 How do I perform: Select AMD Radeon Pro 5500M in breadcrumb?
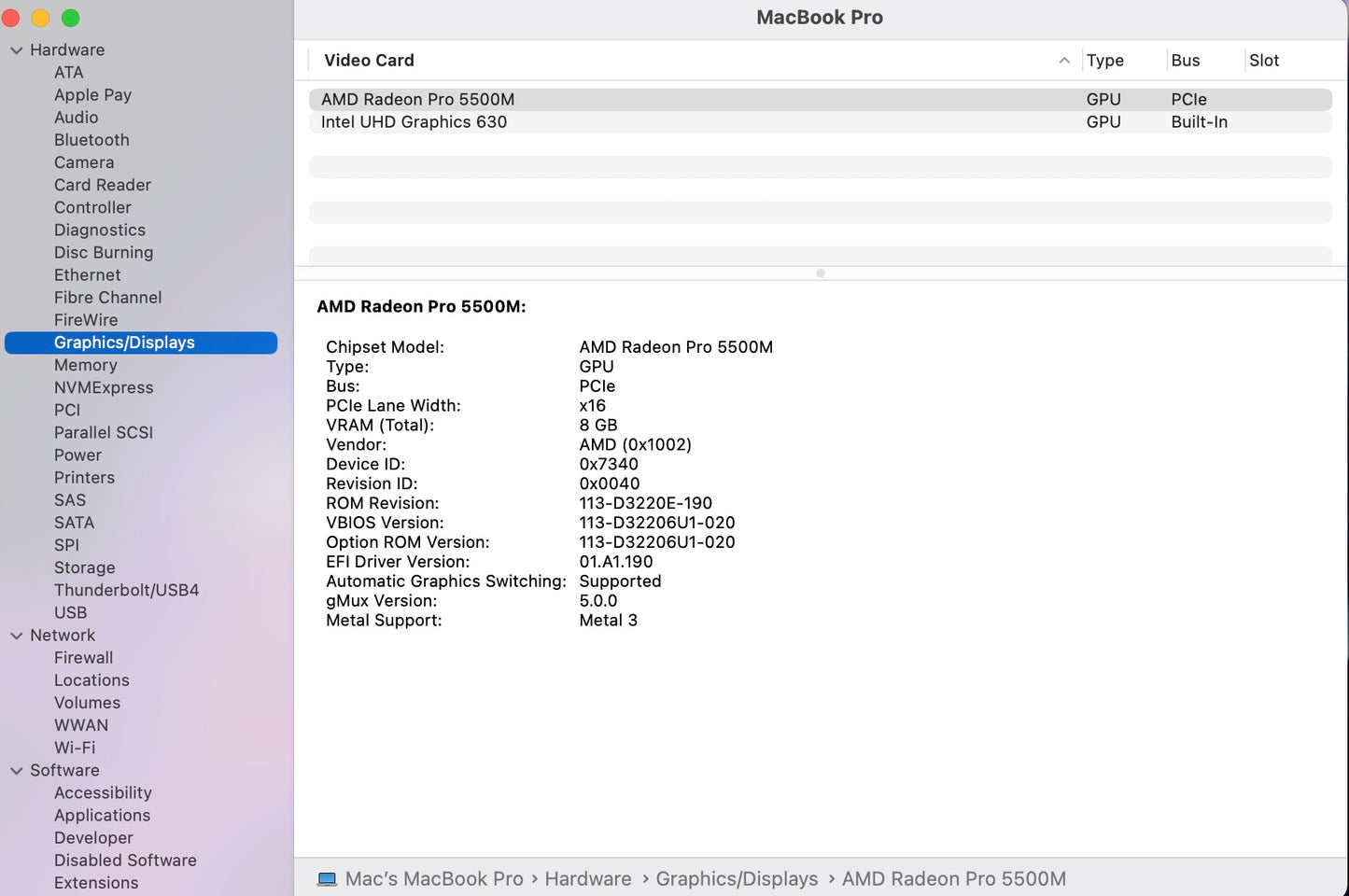952,878
